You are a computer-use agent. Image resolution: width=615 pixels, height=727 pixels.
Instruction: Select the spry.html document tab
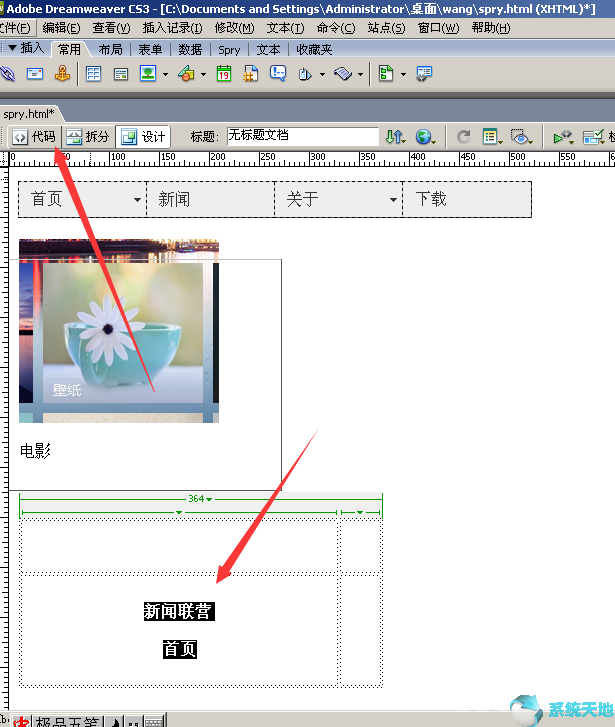[29, 114]
